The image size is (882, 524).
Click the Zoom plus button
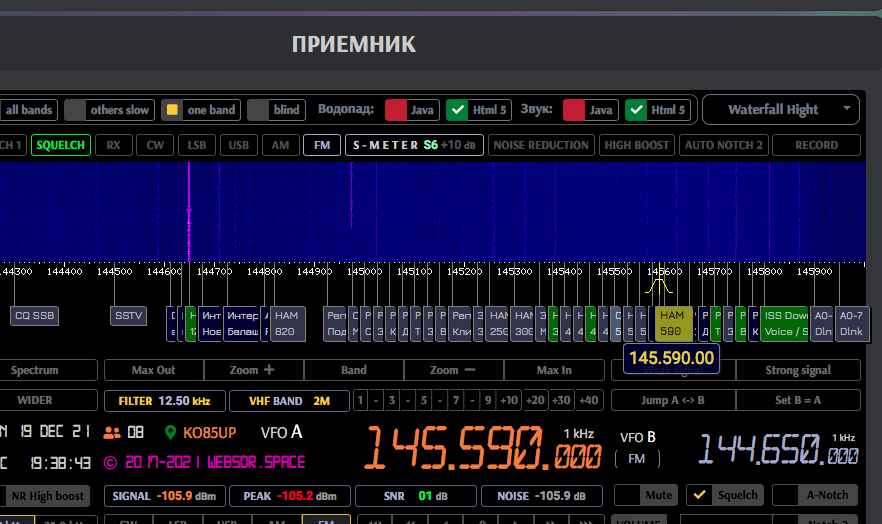click(x=252, y=370)
